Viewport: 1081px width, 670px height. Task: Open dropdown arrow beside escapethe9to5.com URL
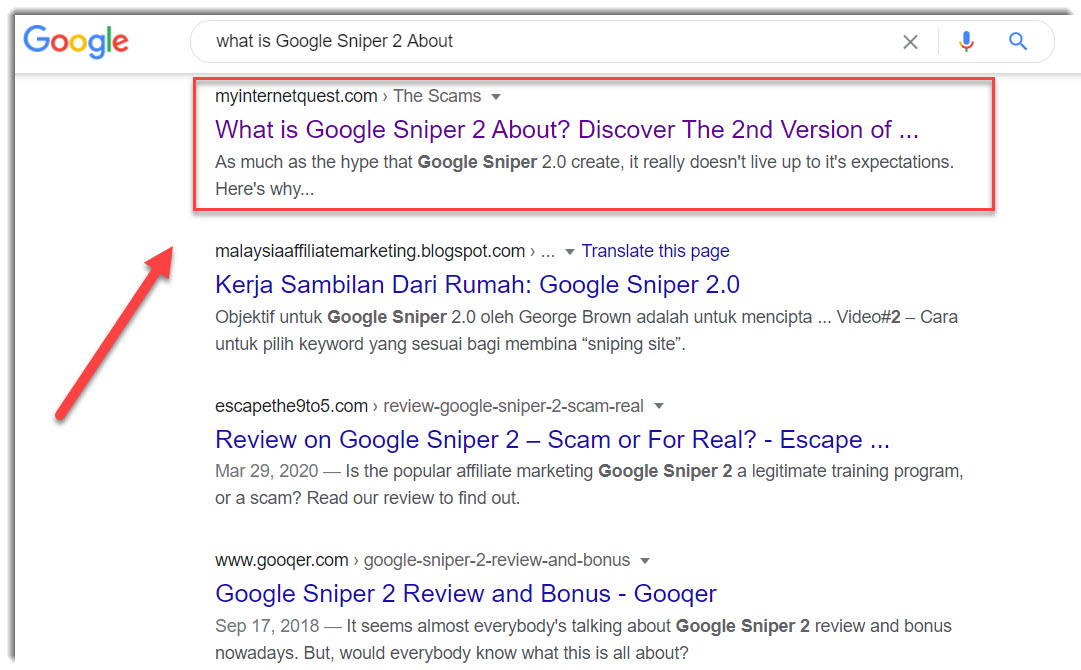(x=659, y=406)
